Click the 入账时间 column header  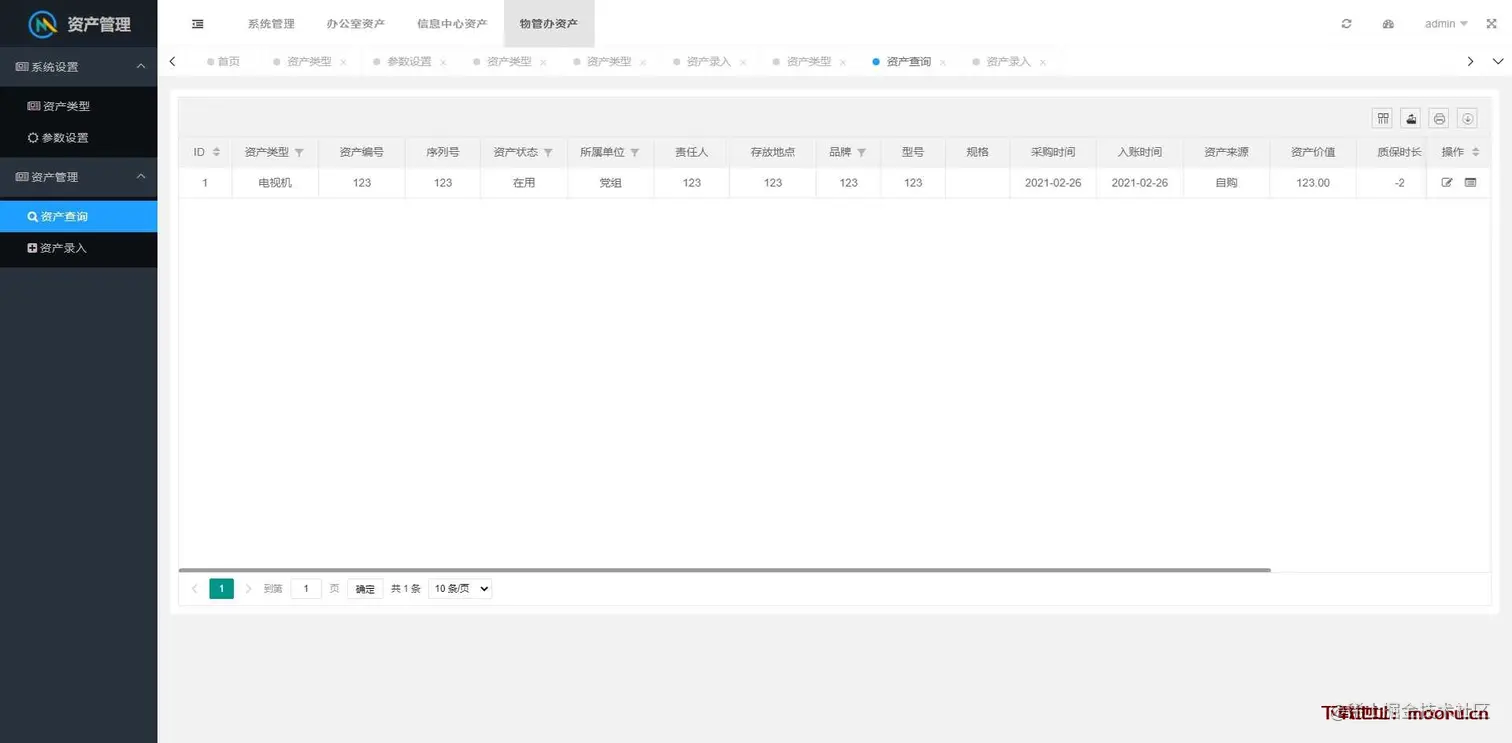click(1140, 152)
